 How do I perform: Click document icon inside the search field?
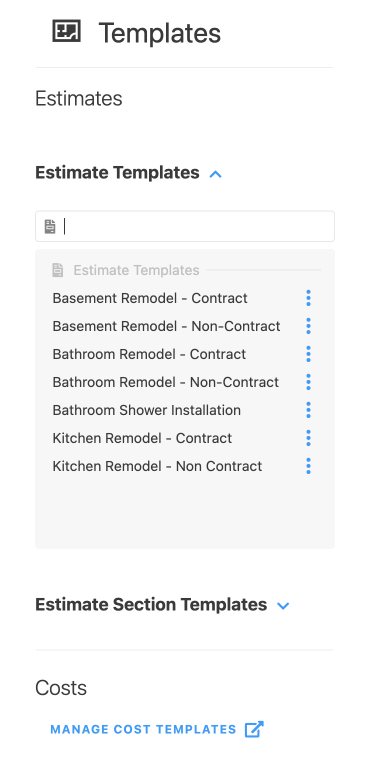click(50, 226)
